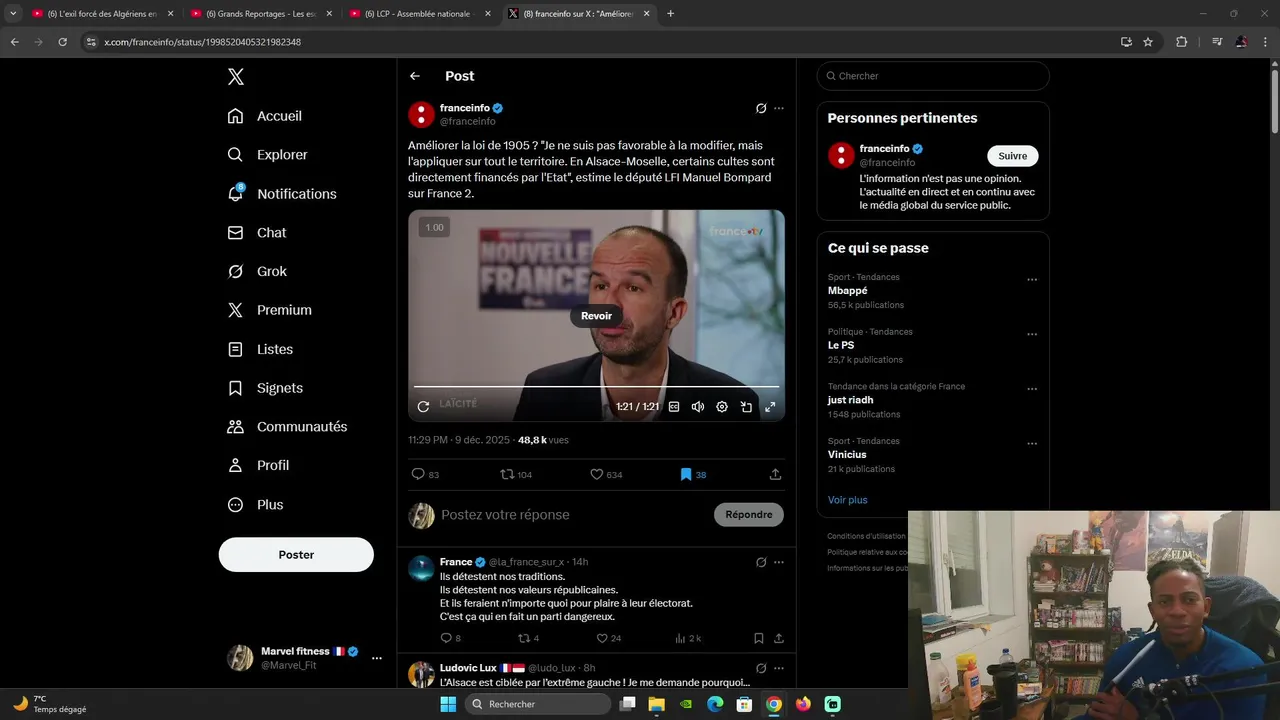Click the Répondre button
The height and width of the screenshot is (720, 1280).
click(x=749, y=515)
